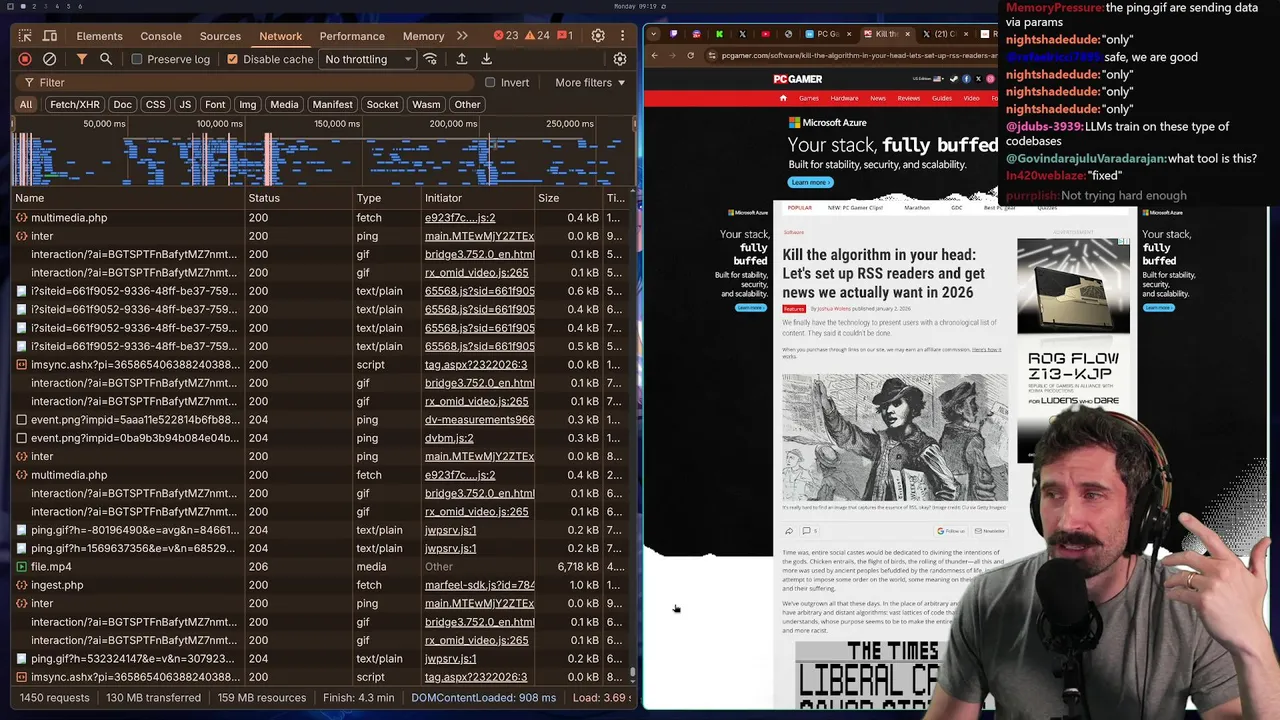Viewport: 1280px width, 720px height.
Task: Uncheck the Disable cache checkbox
Action: click(x=233, y=59)
